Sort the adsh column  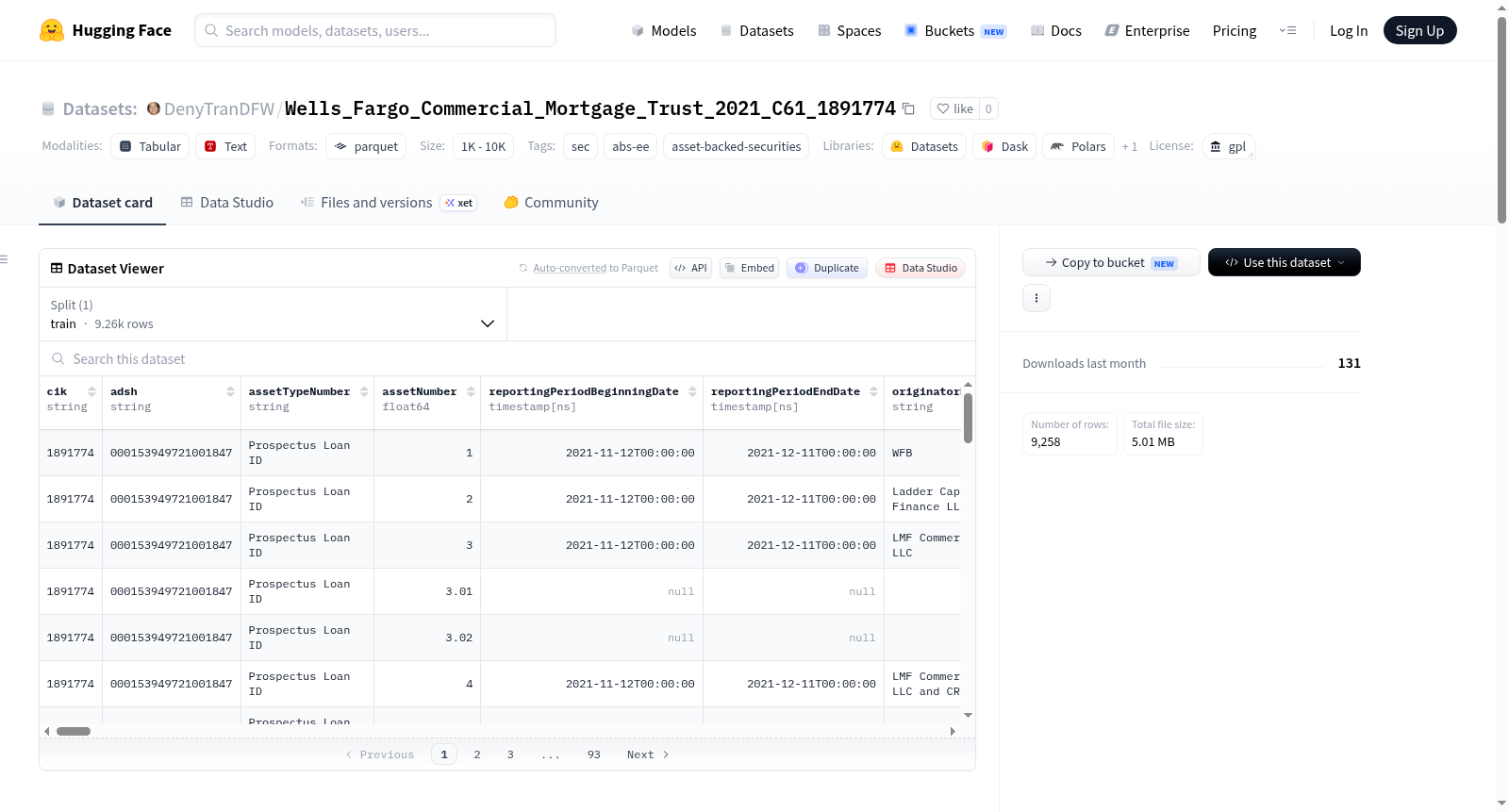pyautogui.click(x=230, y=391)
